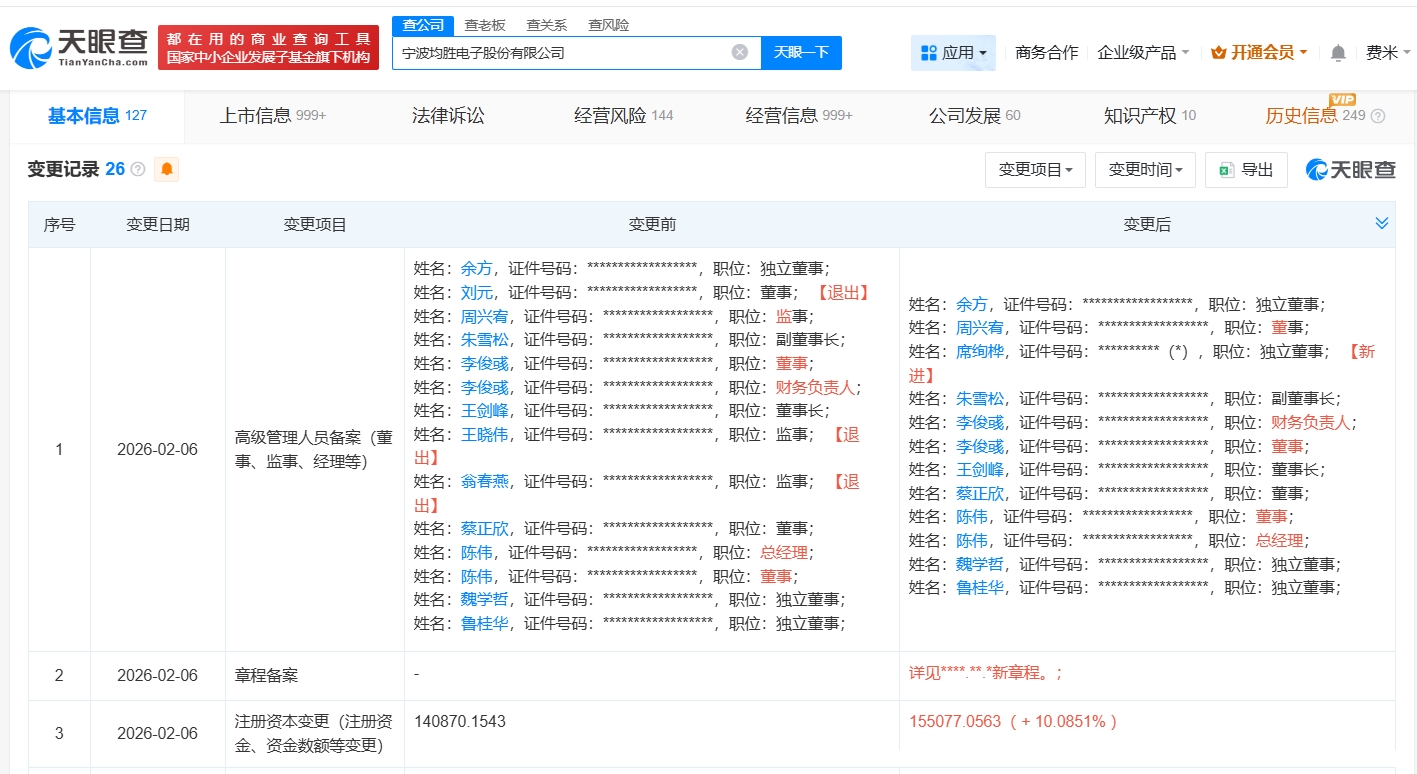Click the TianYanCha logo in header
Screen dimensions: 1417x774
(78, 47)
